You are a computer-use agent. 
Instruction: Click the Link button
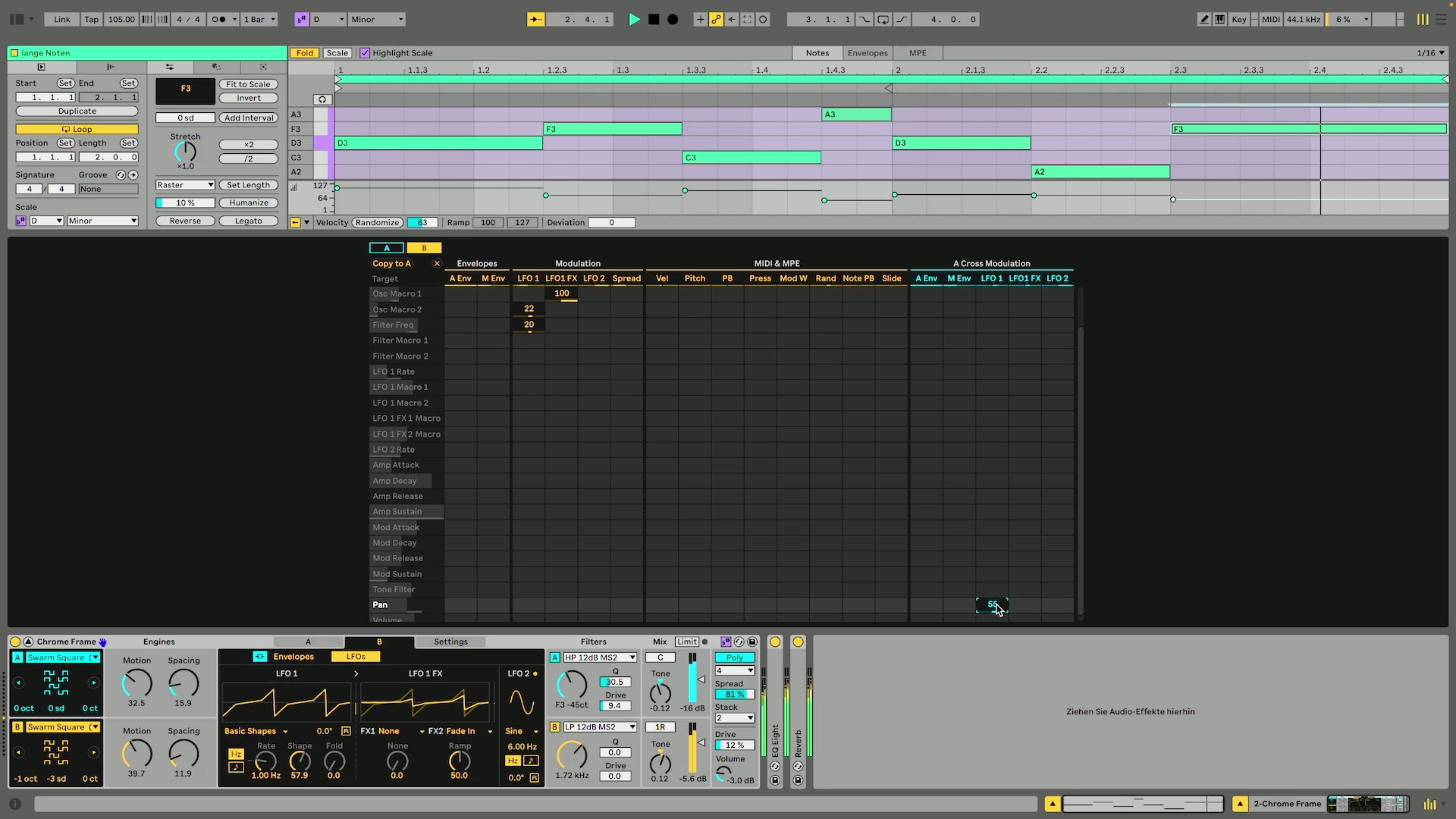(x=62, y=20)
